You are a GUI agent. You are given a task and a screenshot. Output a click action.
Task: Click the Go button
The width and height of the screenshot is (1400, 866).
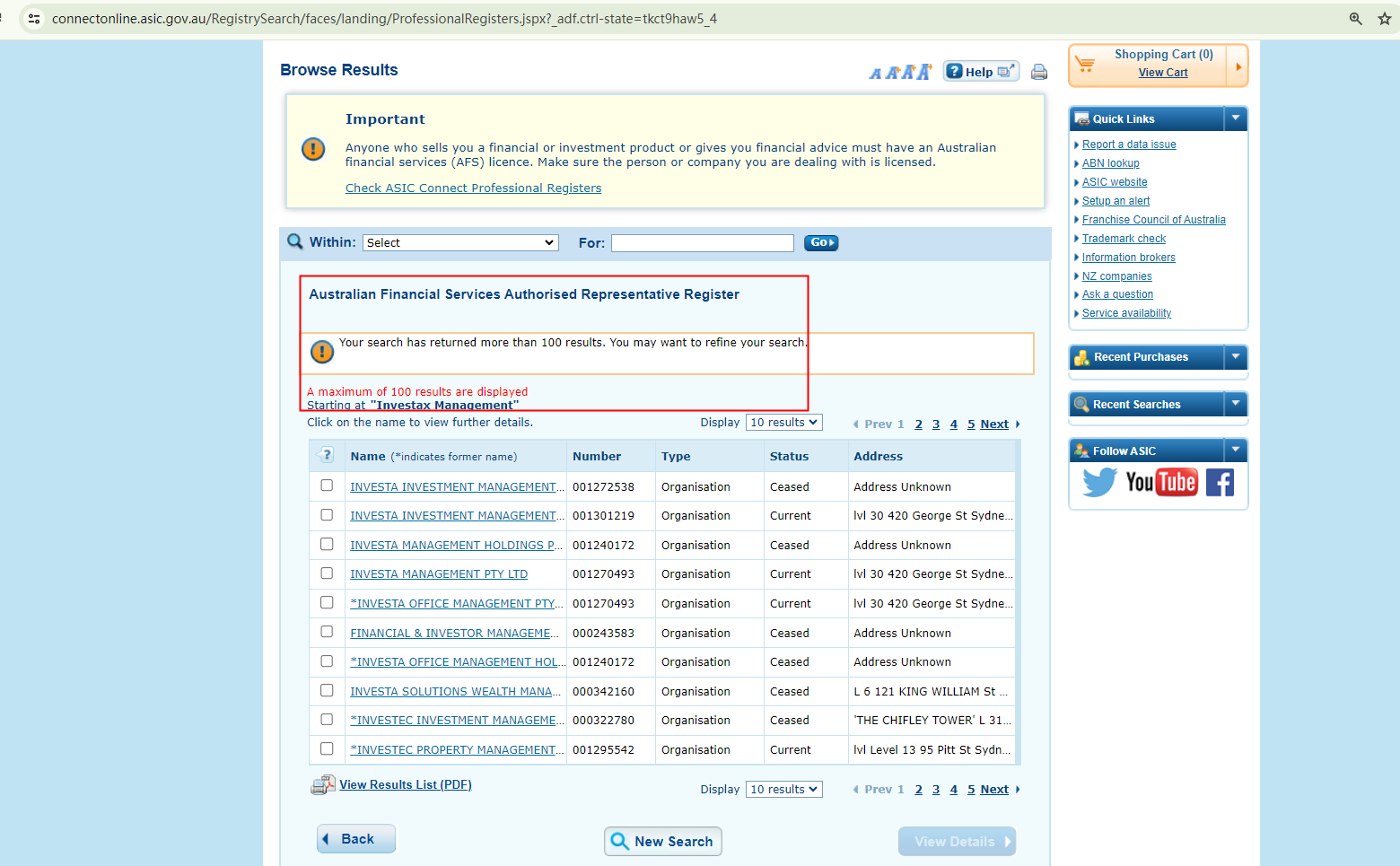821,242
